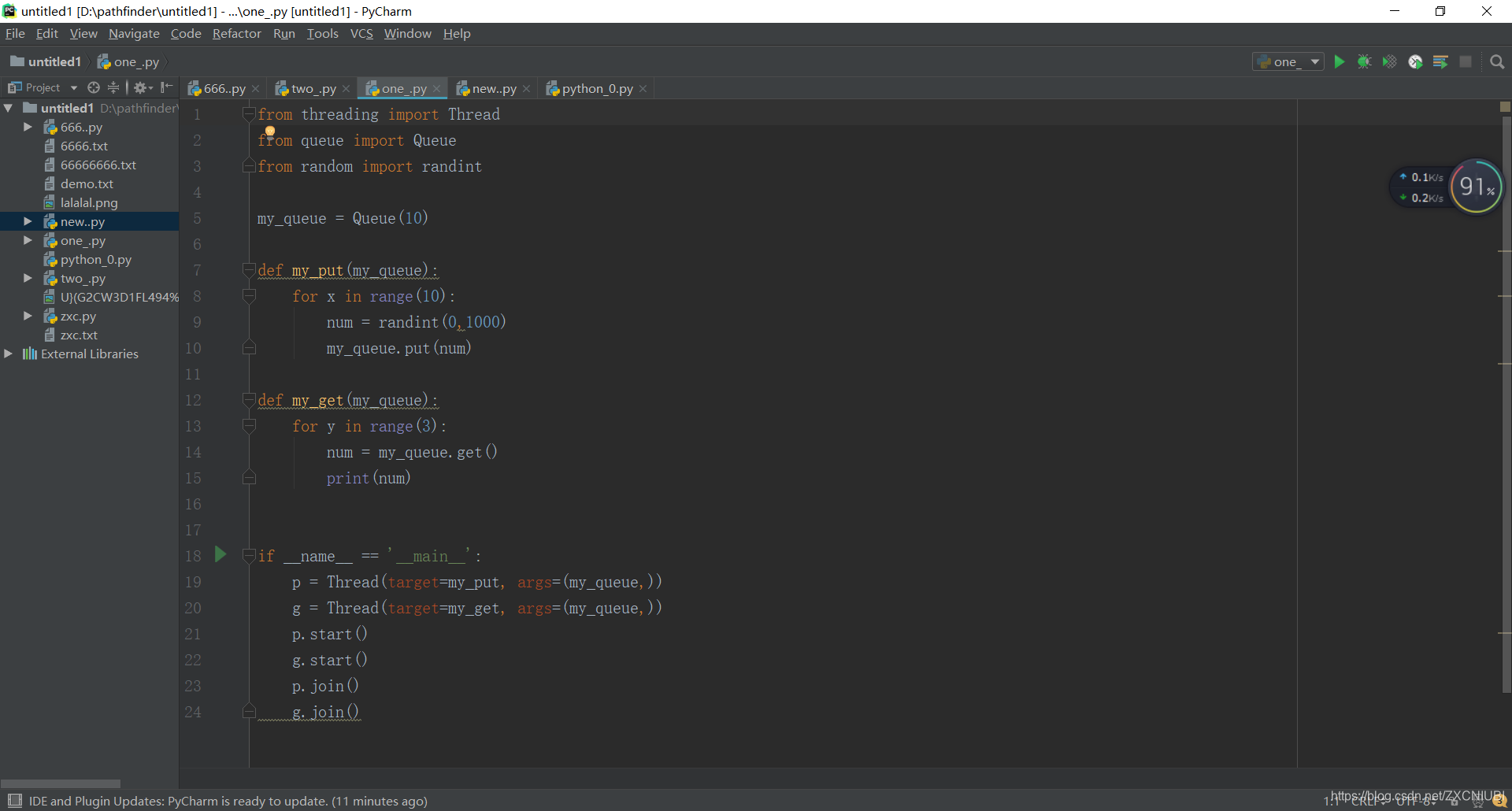Hide the Project tool window
Viewport: 1512px width, 811px height.
click(167, 87)
